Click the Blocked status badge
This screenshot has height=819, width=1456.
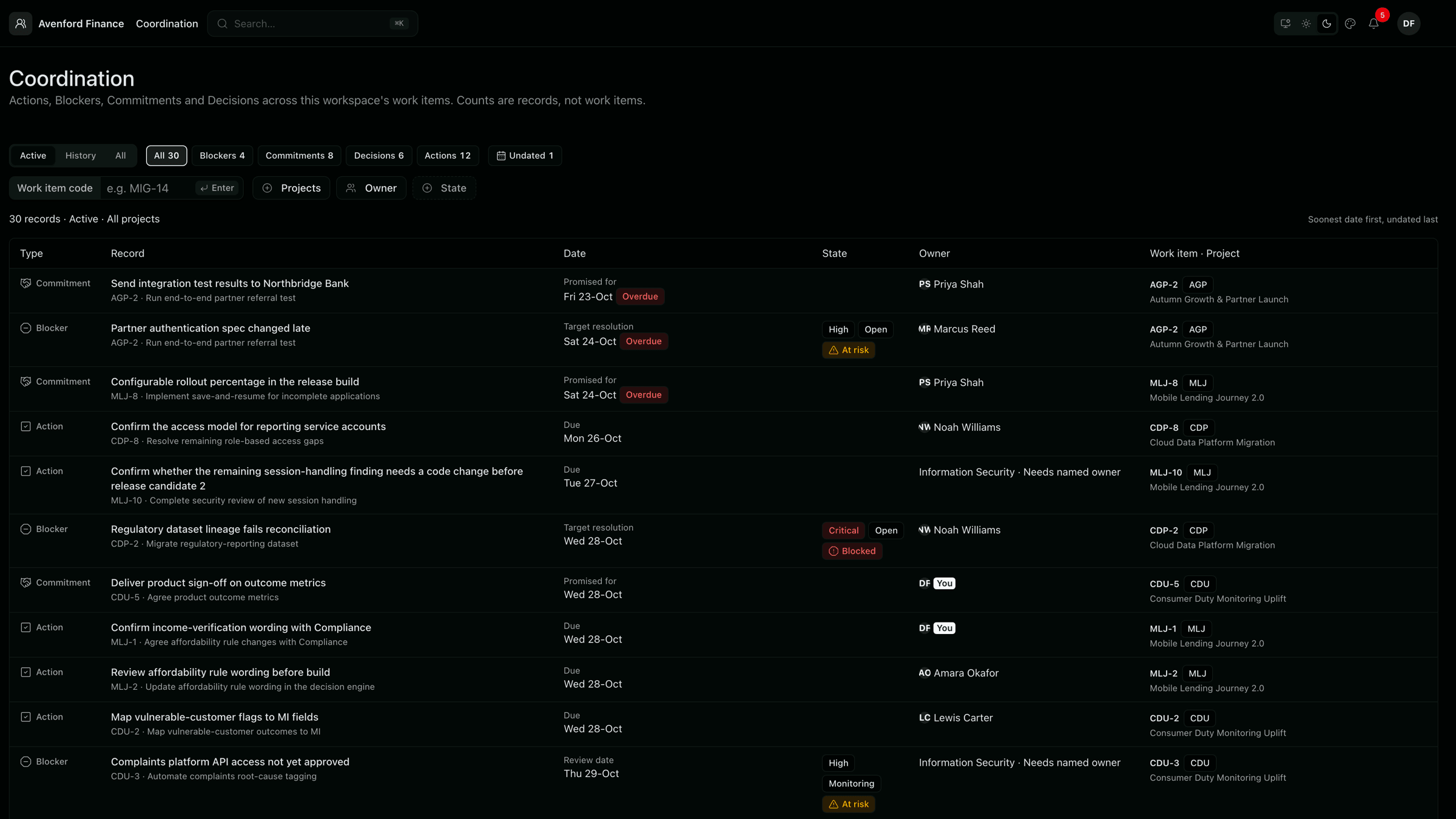tap(852, 551)
